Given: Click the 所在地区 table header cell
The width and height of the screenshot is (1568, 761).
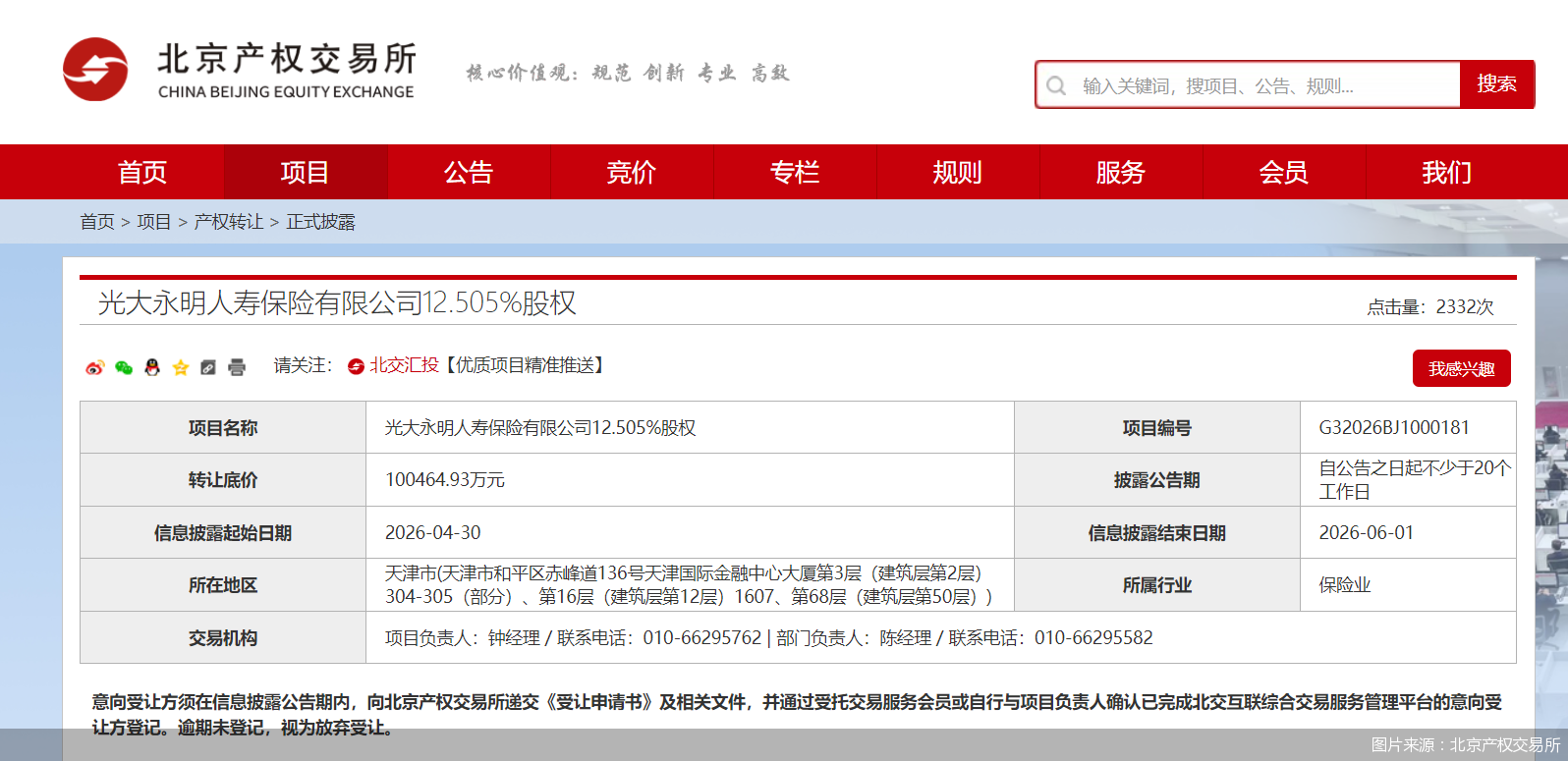Looking at the screenshot, I should (x=223, y=585).
